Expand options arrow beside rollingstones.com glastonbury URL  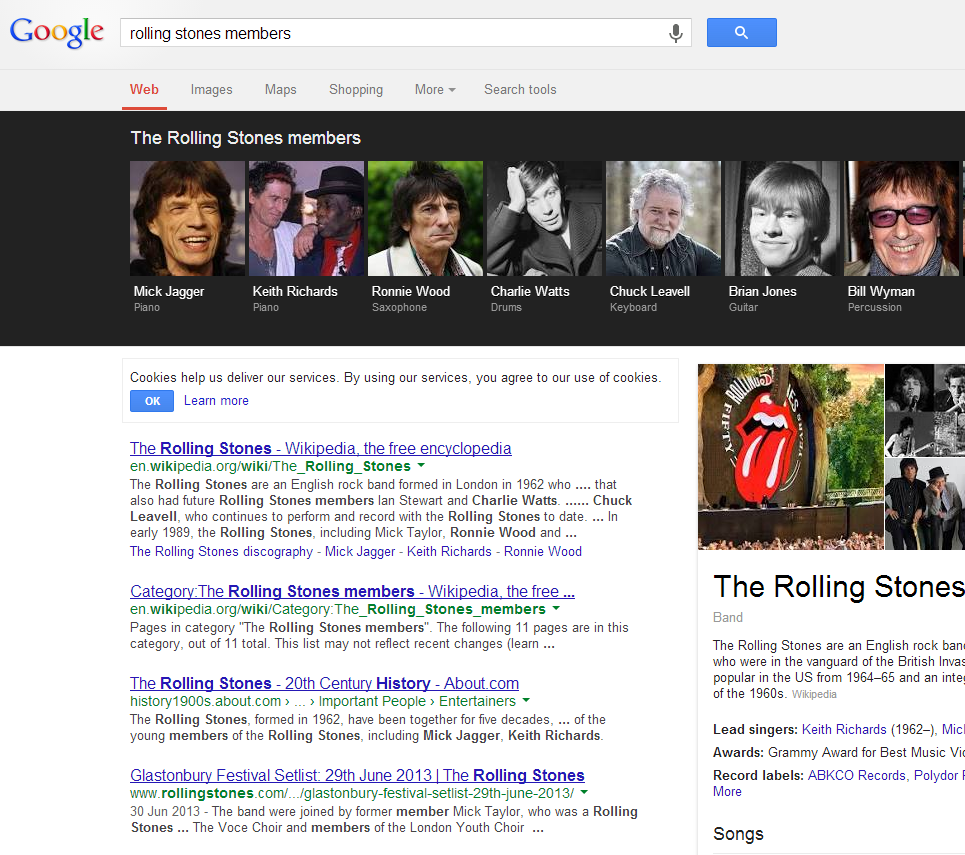(584, 792)
